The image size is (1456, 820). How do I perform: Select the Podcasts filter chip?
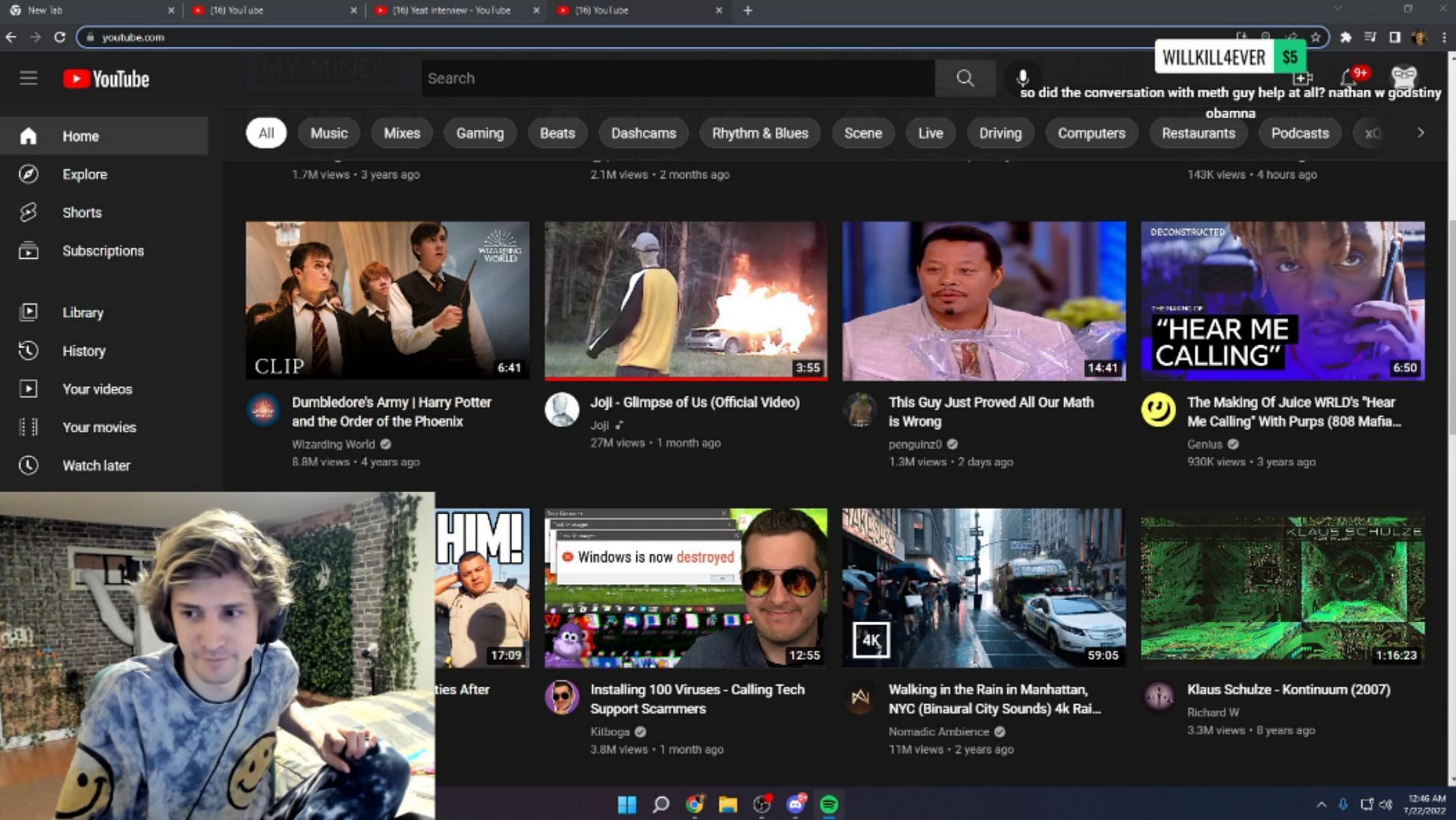coord(1300,134)
